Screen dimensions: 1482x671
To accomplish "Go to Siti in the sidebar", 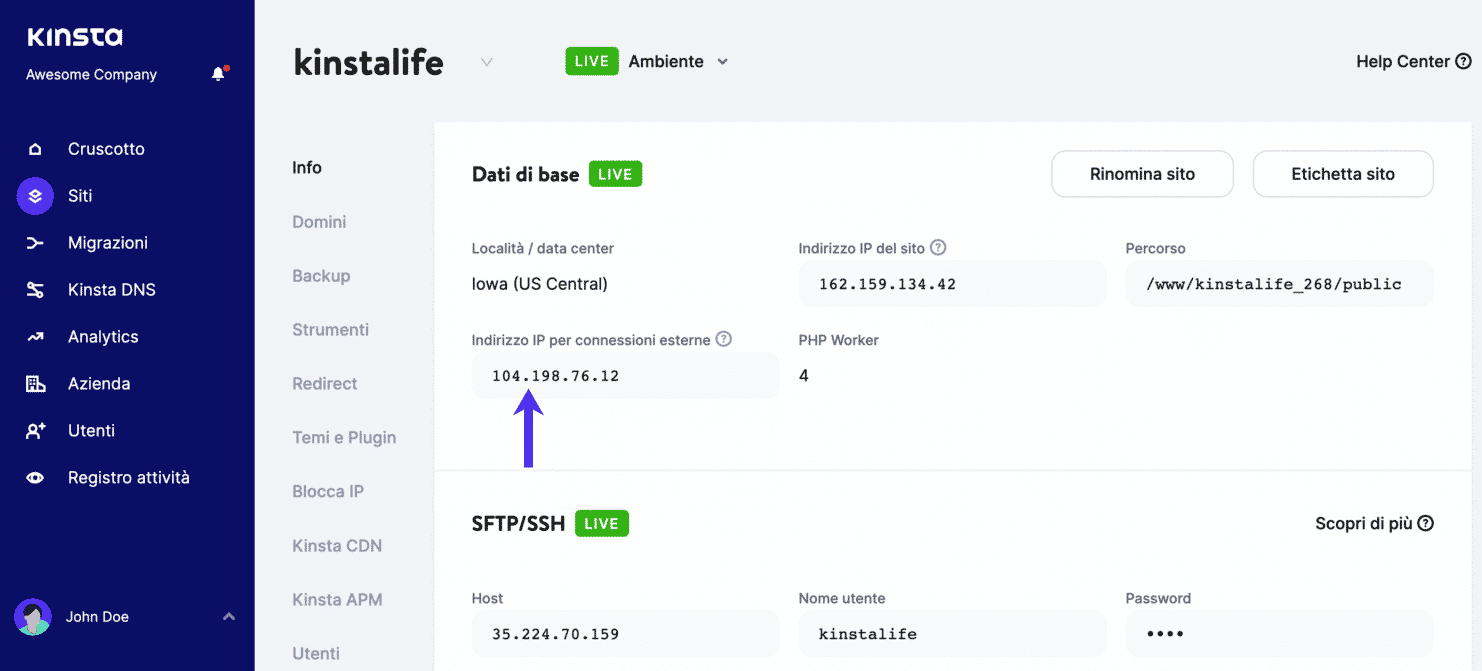I will click(80, 196).
